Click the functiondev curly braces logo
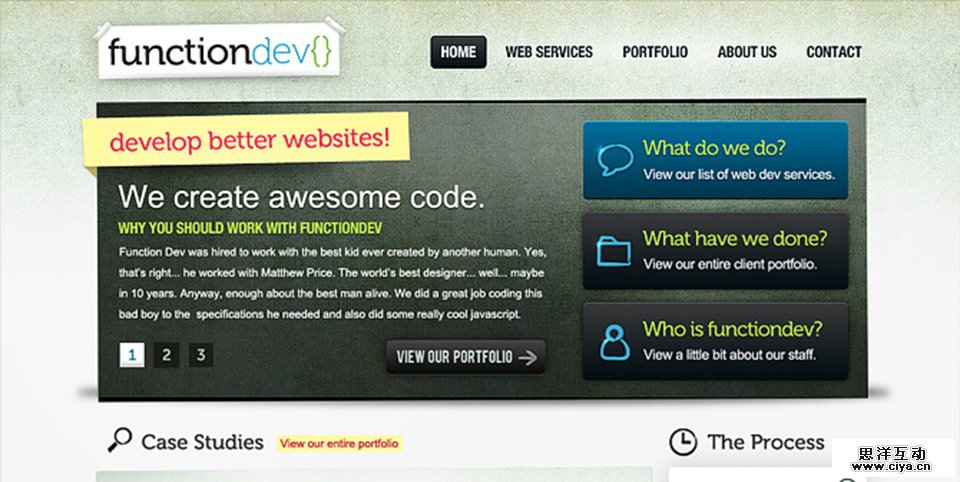Screen dimensions: 960x482 (x=219, y=51)
